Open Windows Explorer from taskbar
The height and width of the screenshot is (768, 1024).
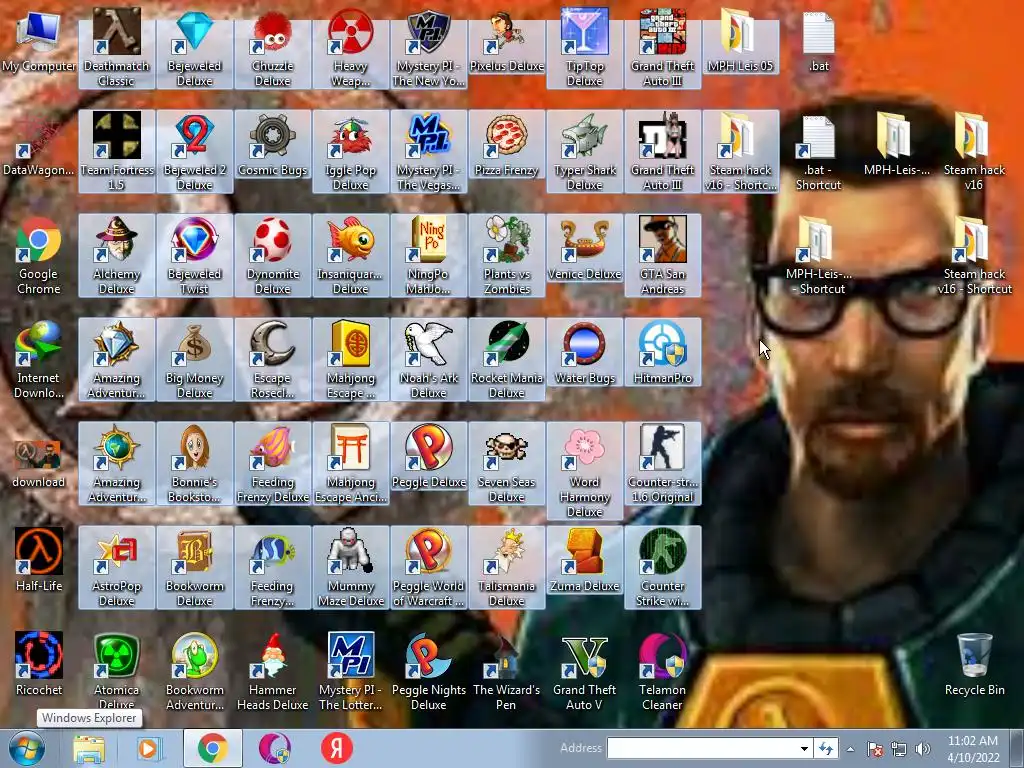[89, 748]
